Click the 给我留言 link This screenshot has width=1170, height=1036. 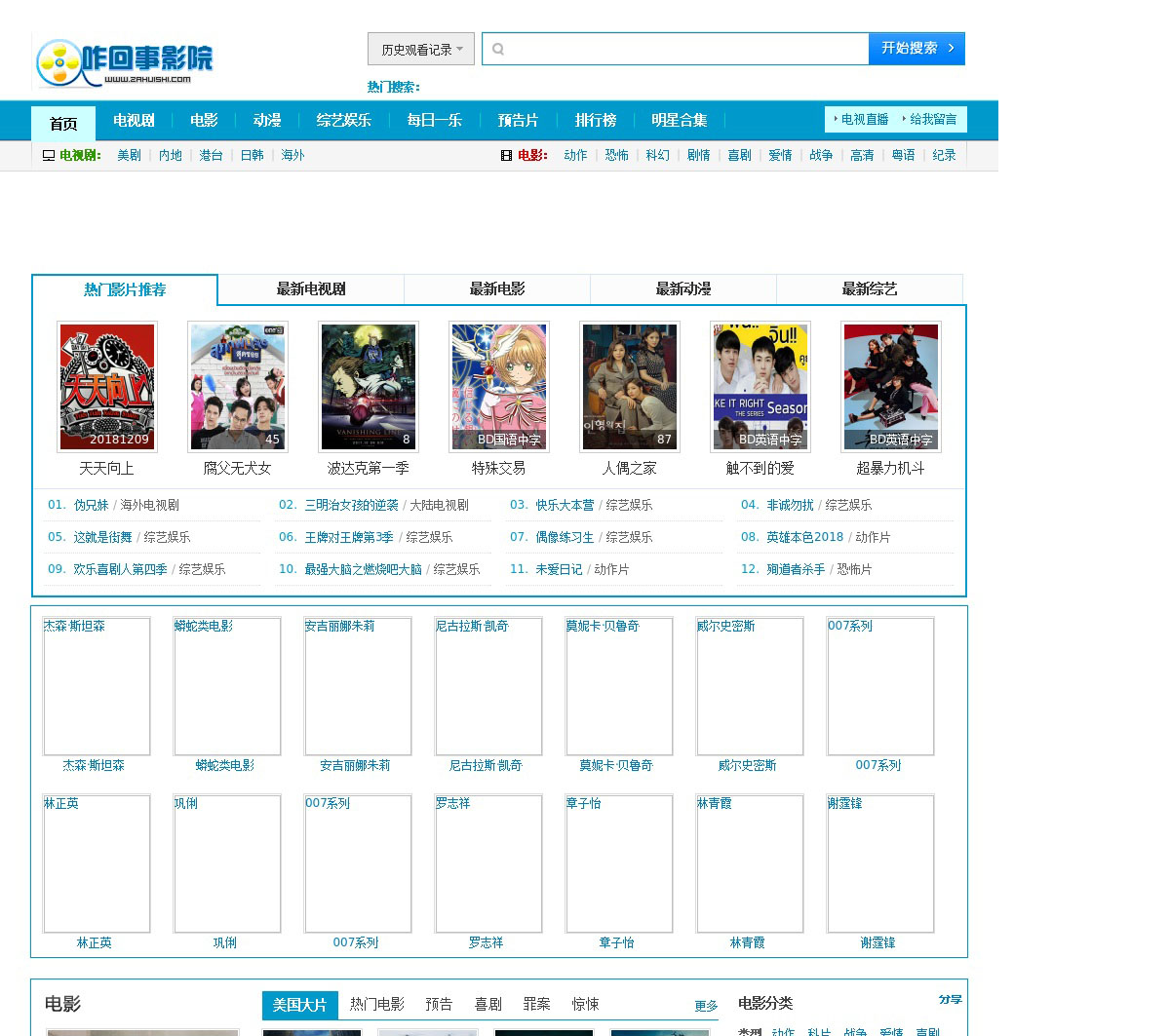932,119
